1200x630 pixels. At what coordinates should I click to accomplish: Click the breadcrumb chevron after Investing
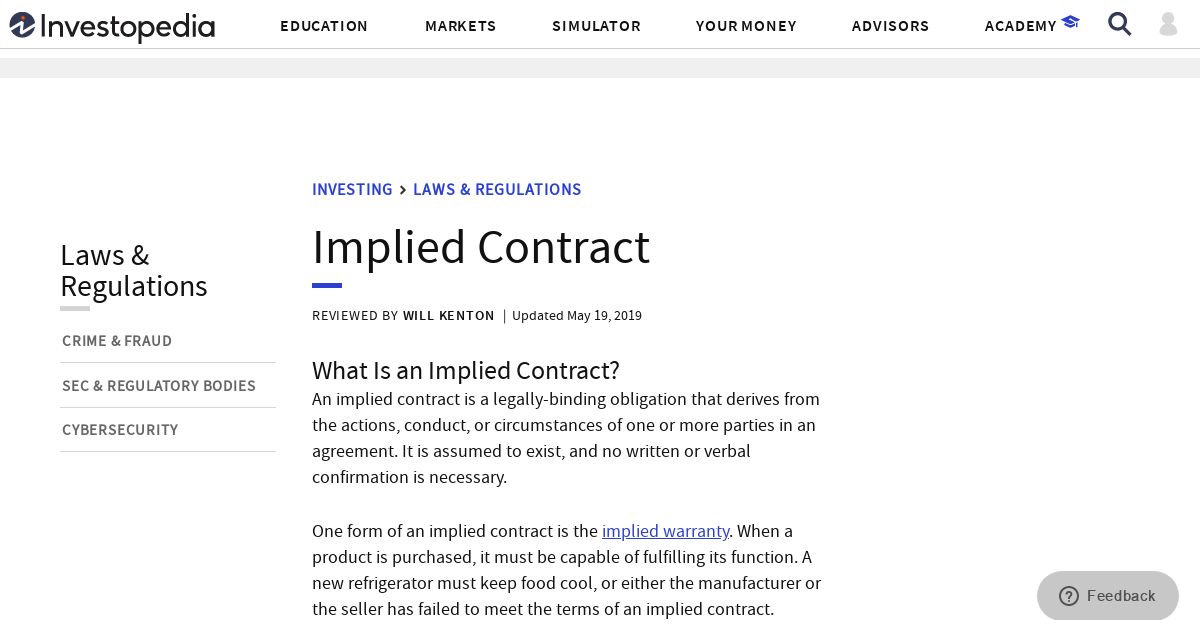coord(403,190)
